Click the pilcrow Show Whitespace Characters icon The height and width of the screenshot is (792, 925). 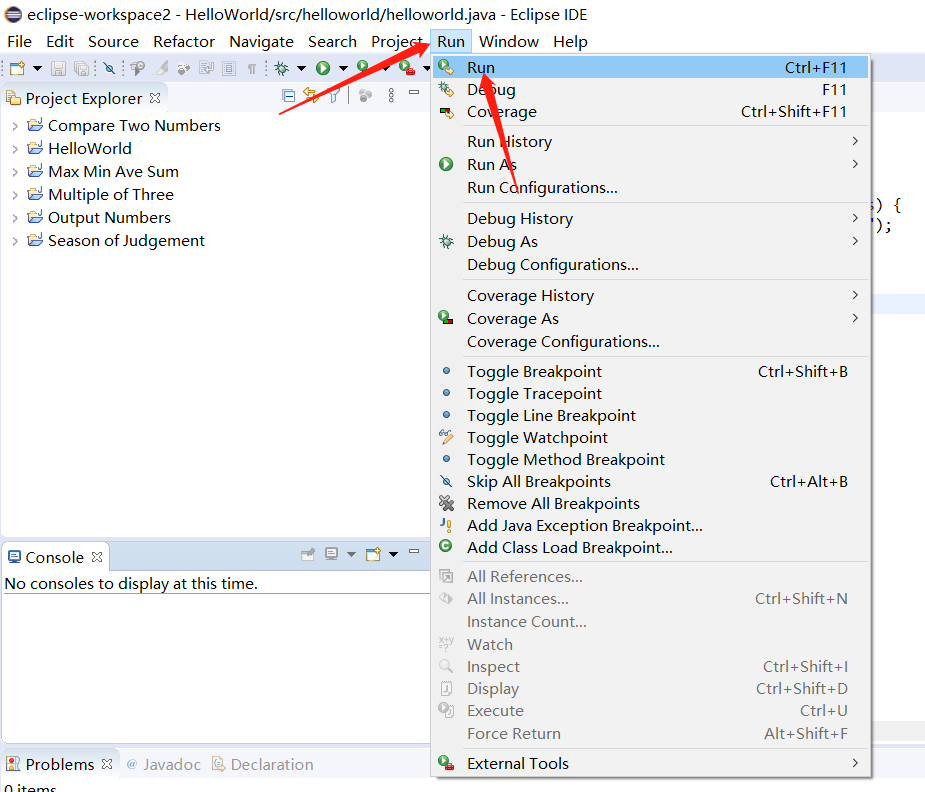point(252,69)
